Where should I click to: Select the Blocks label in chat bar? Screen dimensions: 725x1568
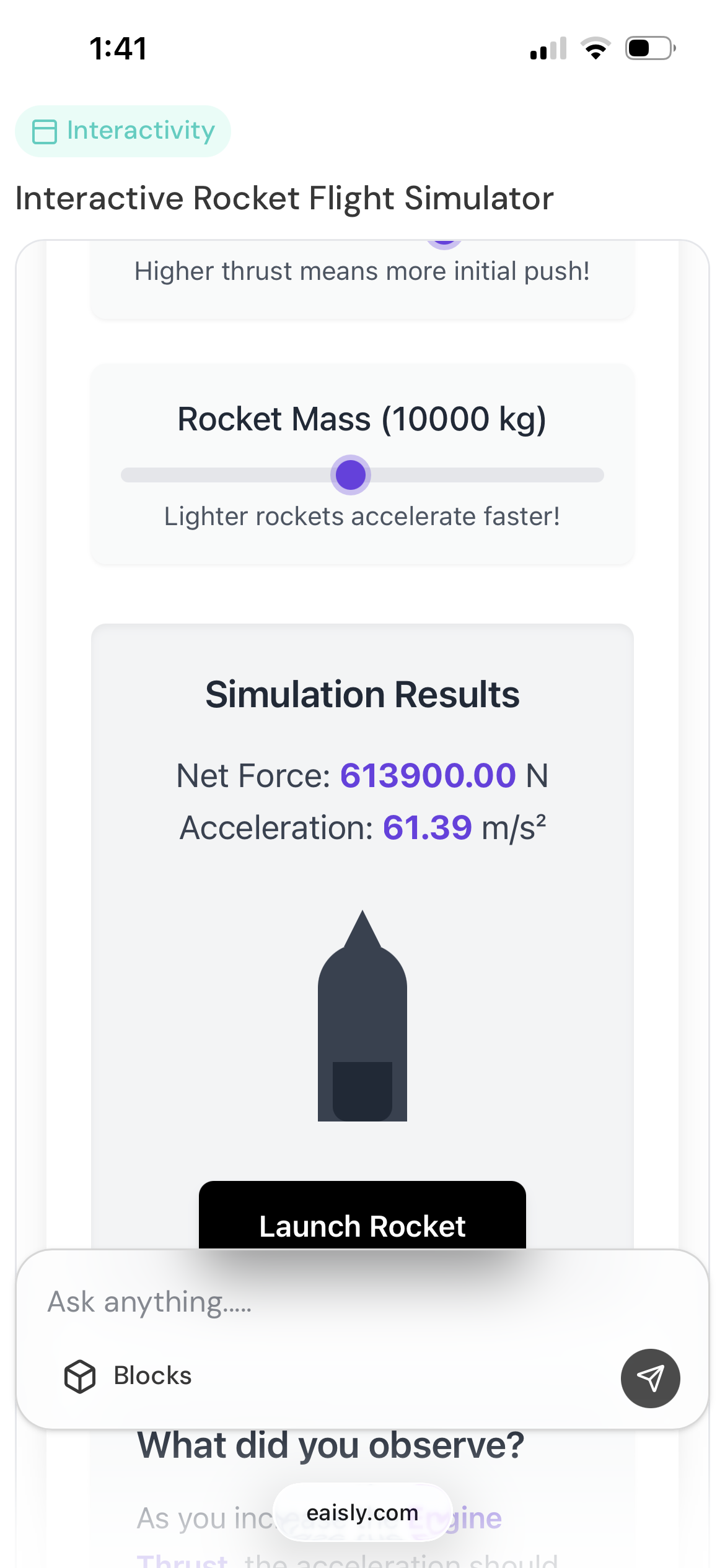coord(152,1376)
